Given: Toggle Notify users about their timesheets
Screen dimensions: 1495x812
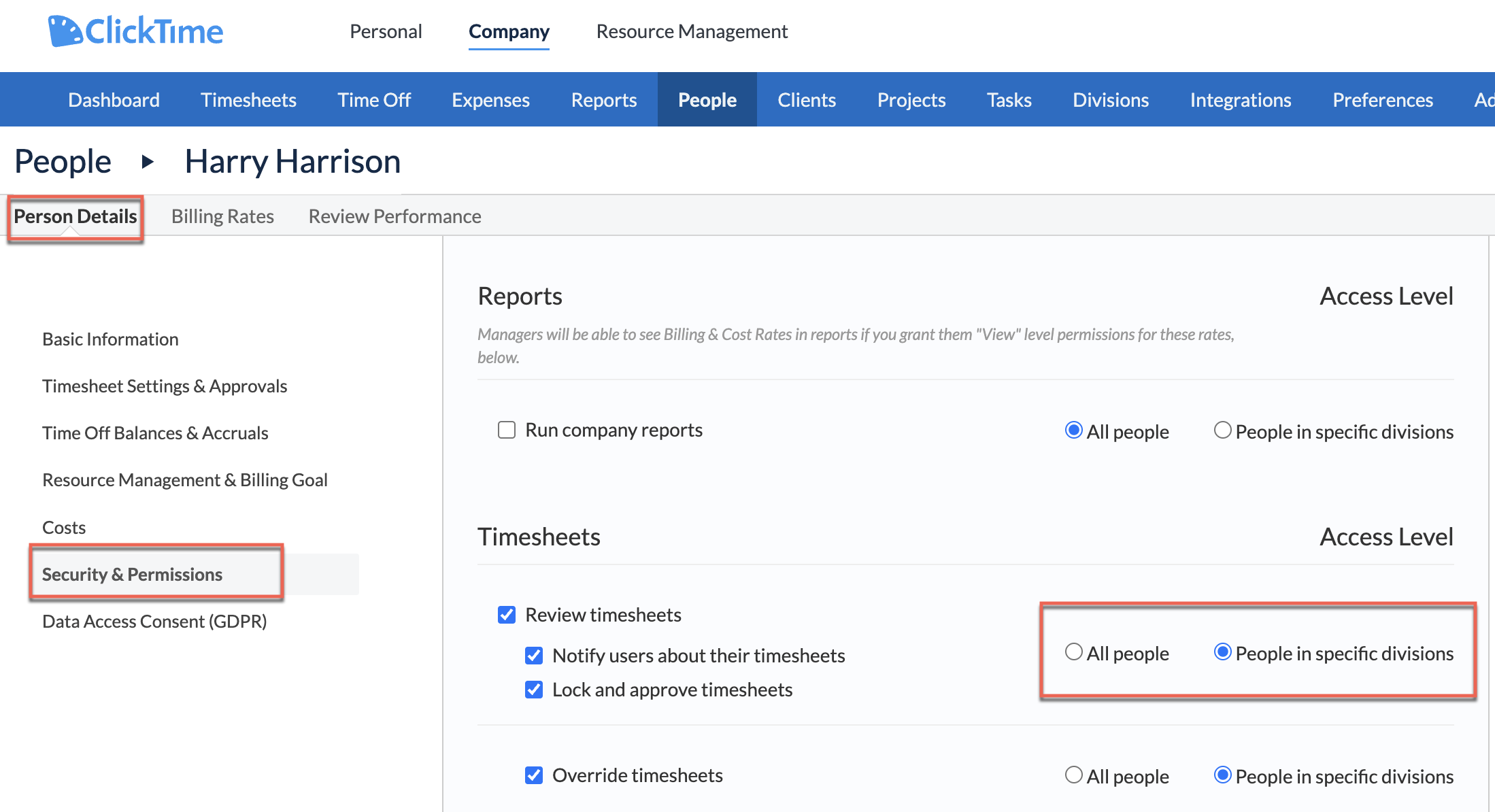Looking at the screenshot, I should pos(534,656).
